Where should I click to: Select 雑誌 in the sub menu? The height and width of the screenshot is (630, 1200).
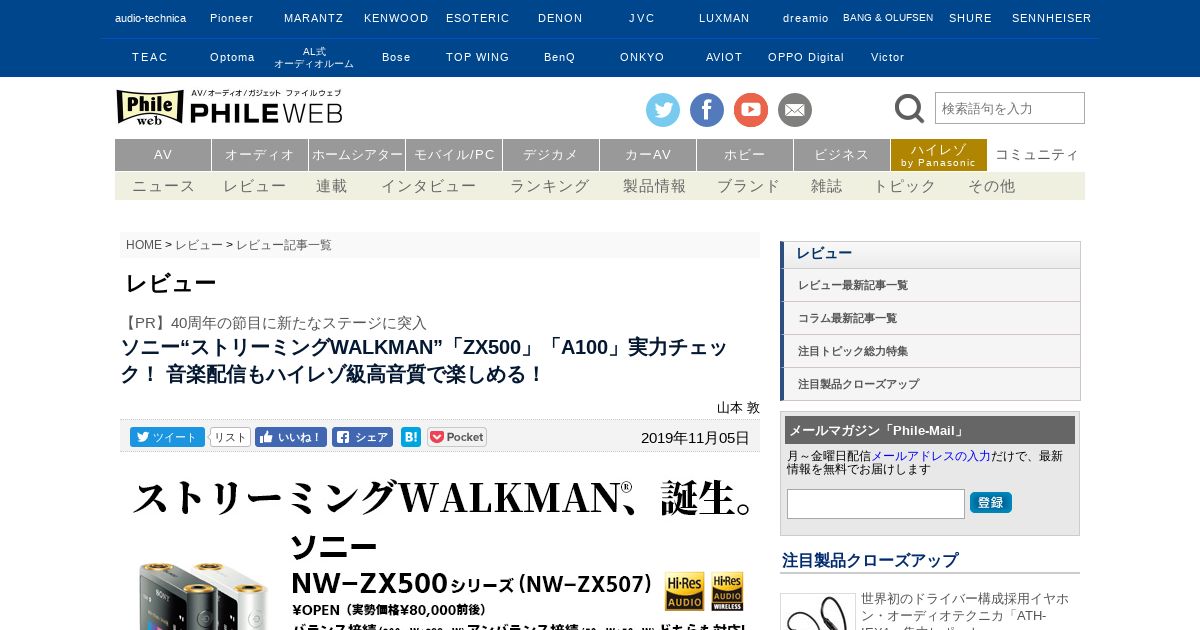827,186
